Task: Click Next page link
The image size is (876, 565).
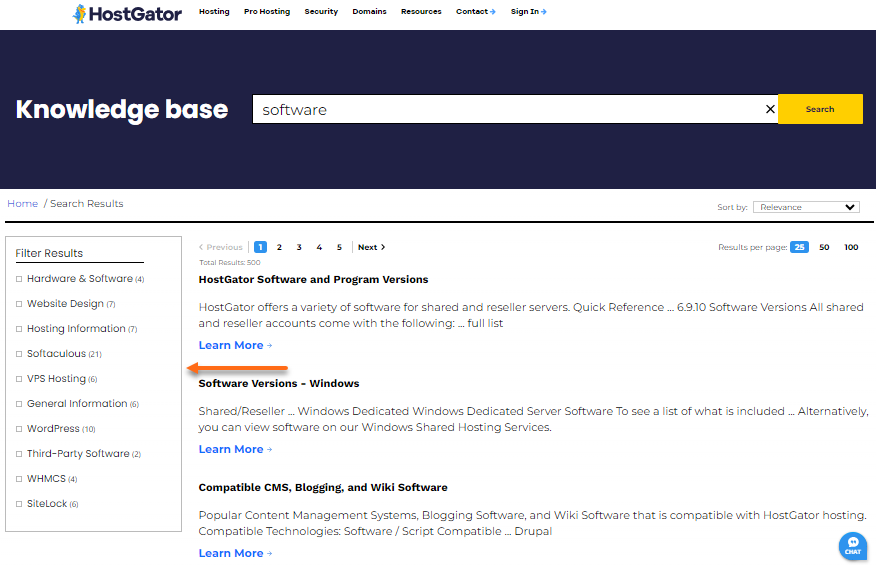Action: click(372, 247)
